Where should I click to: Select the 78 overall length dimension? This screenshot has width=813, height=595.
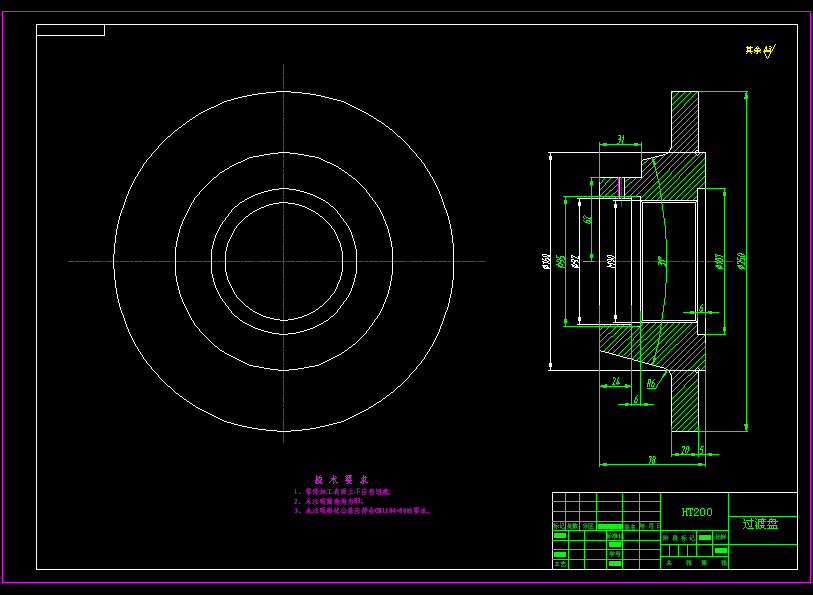coord(652,460)
